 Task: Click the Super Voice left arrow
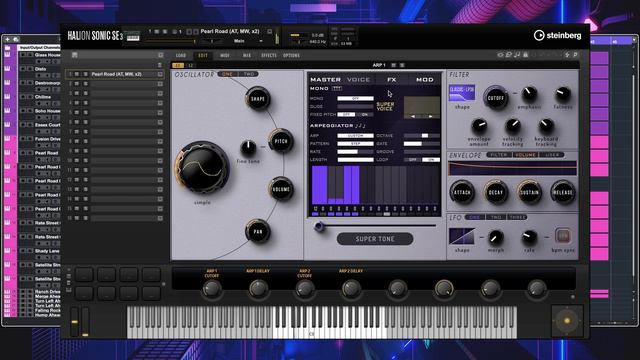(x=413, y=116)
